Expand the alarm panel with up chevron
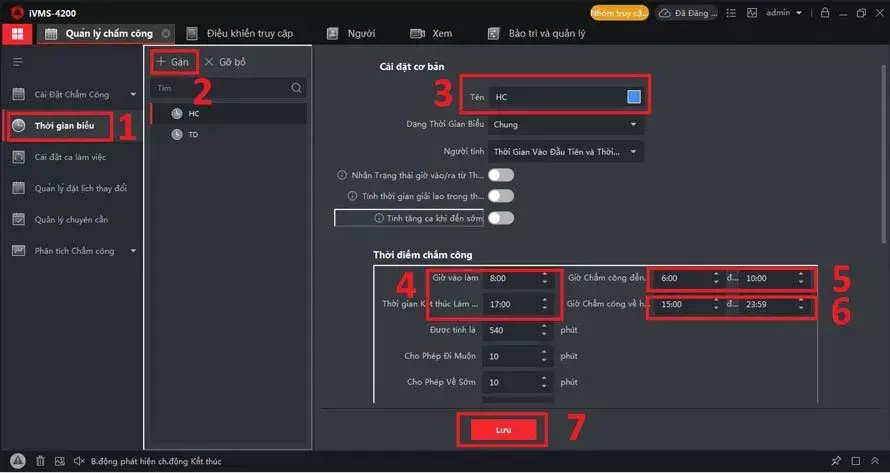Viewport: 890px width, 473px height. (875, 461)
